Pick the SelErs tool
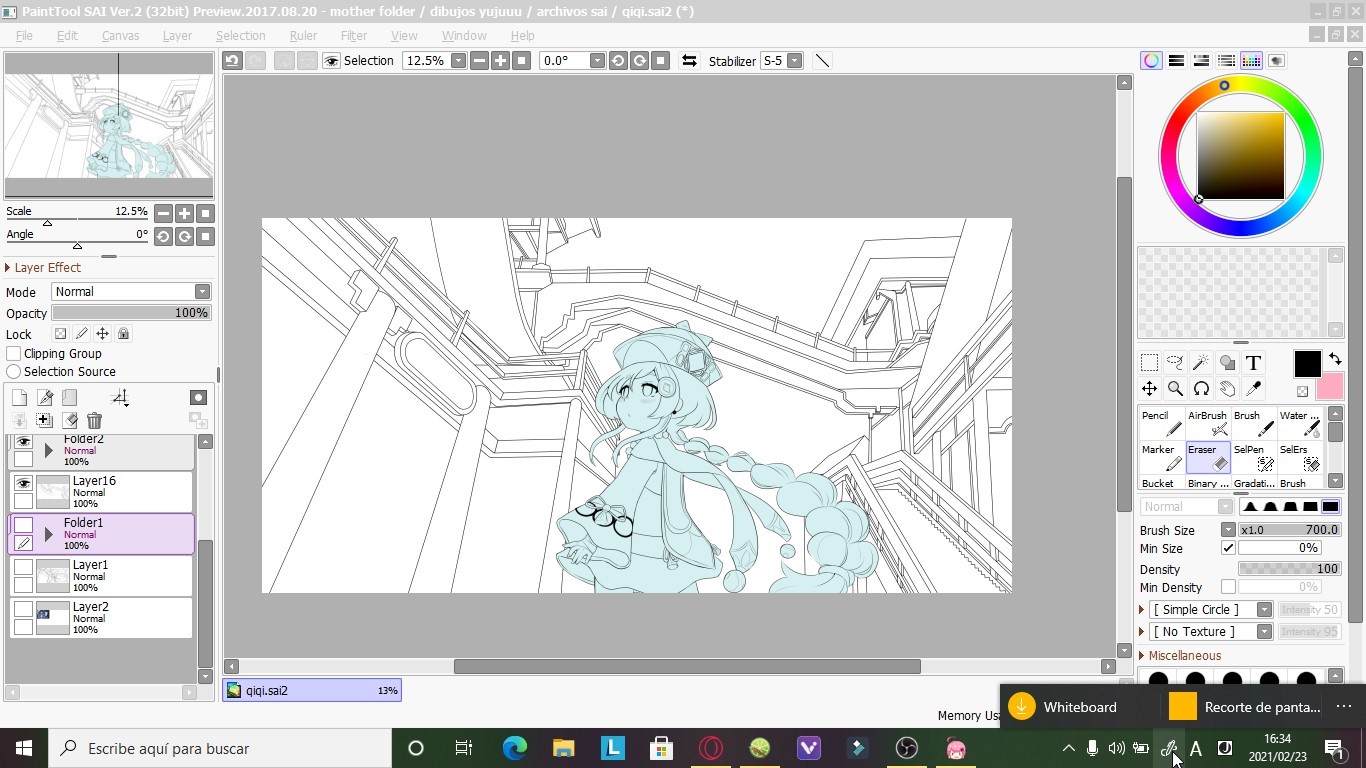This screenshot has width=1366, height=768. click(x=1299, y=457)
